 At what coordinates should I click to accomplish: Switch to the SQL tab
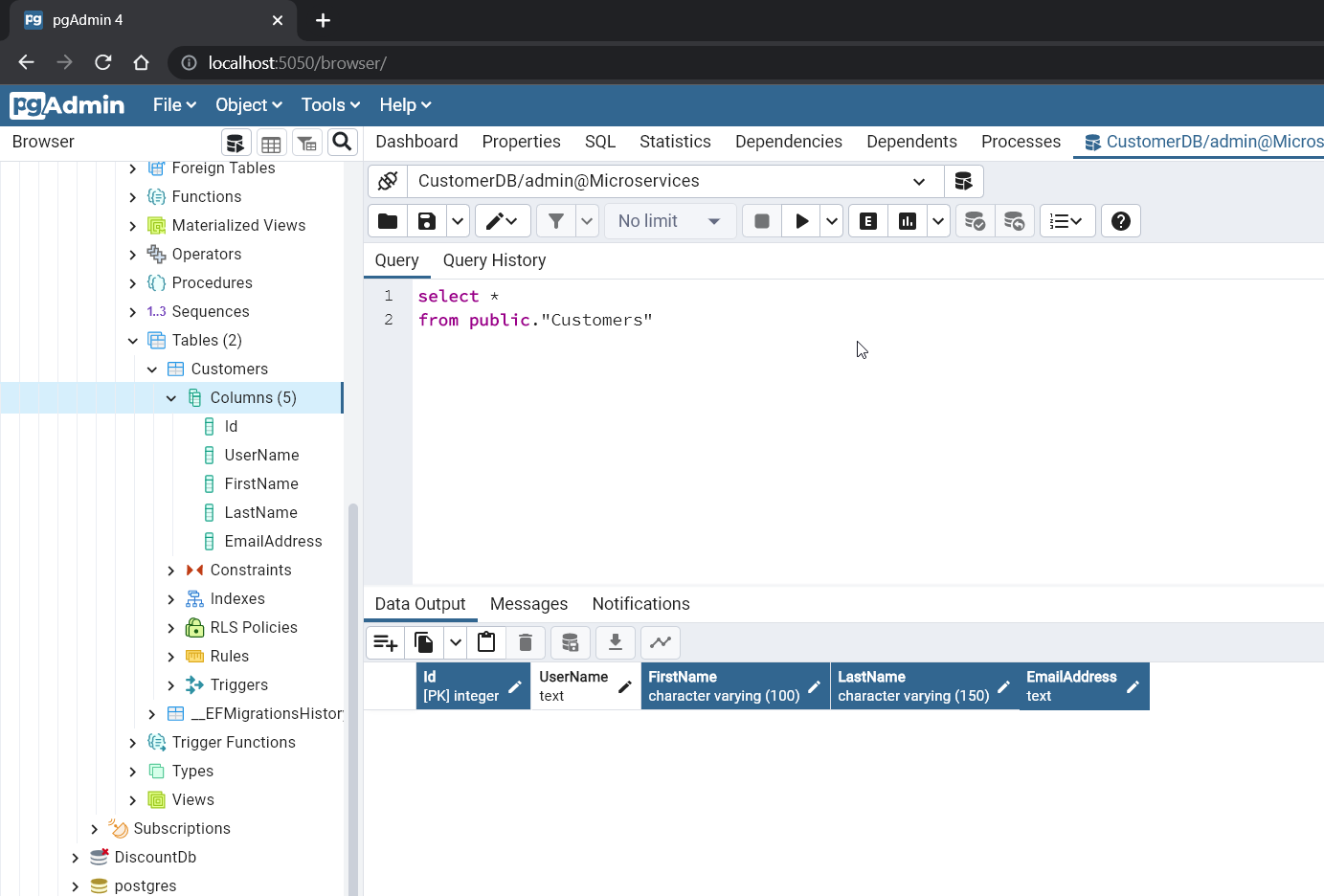(x=600, y=142)
